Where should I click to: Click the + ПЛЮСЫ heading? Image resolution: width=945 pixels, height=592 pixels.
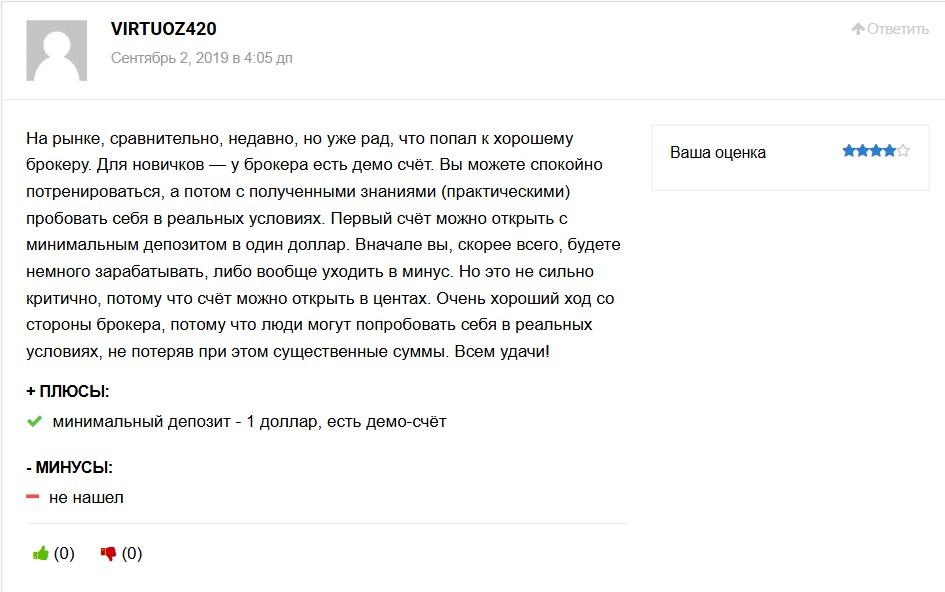coord(68,392)
